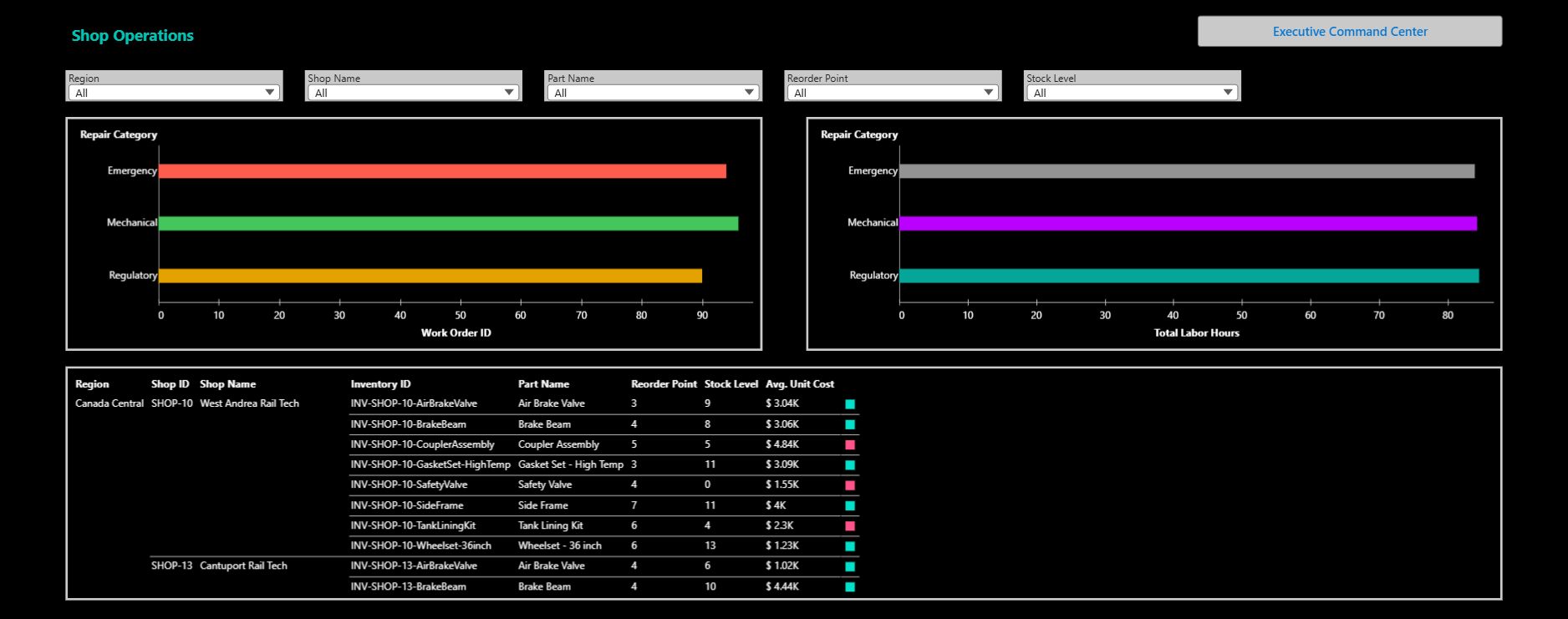Select the gray Emergency labor hours bar
Image resolution: width=1568 pixels, height=619 pixels.
tap(1187, 171)
